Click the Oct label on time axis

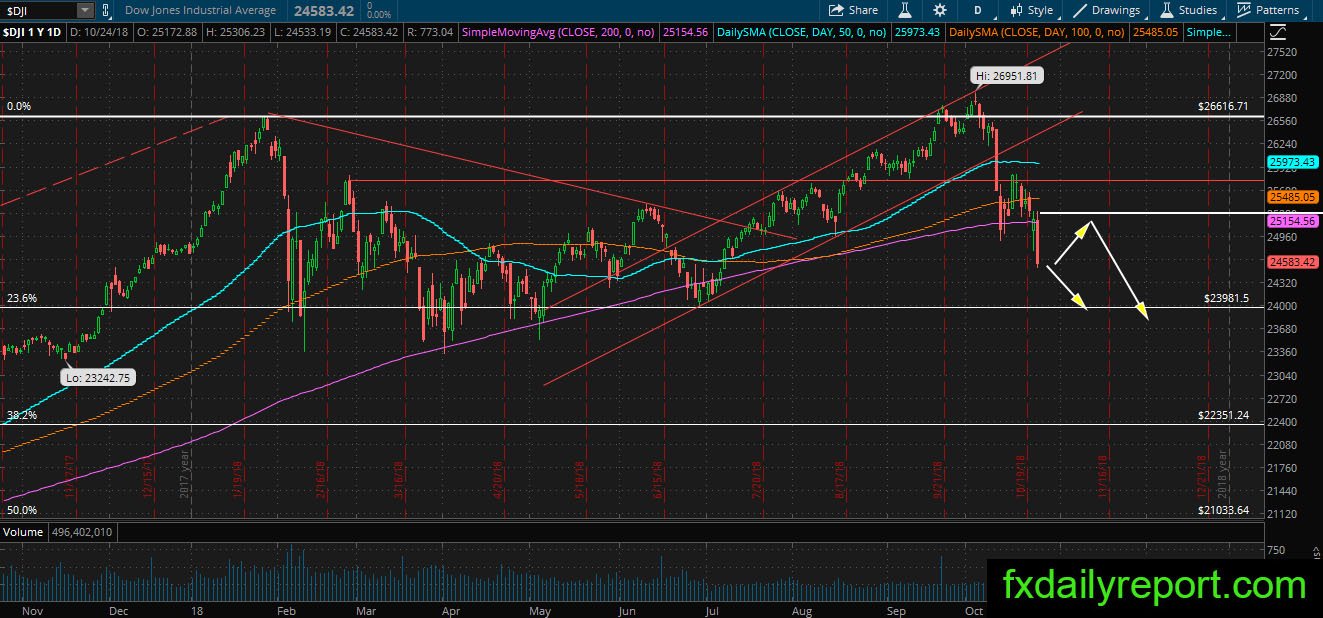[x=974, y=609]
